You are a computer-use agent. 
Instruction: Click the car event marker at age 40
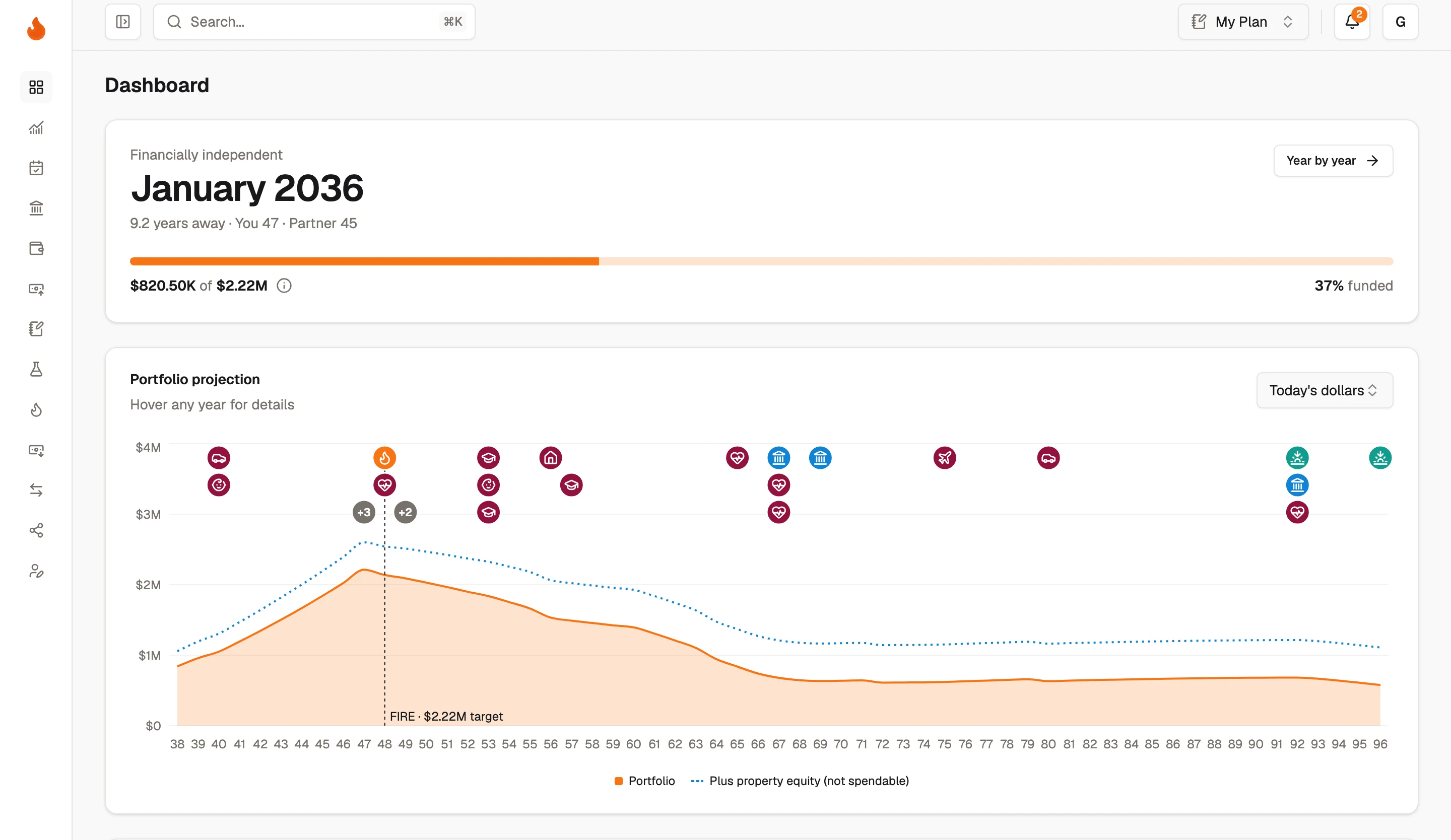pos(219,458)
